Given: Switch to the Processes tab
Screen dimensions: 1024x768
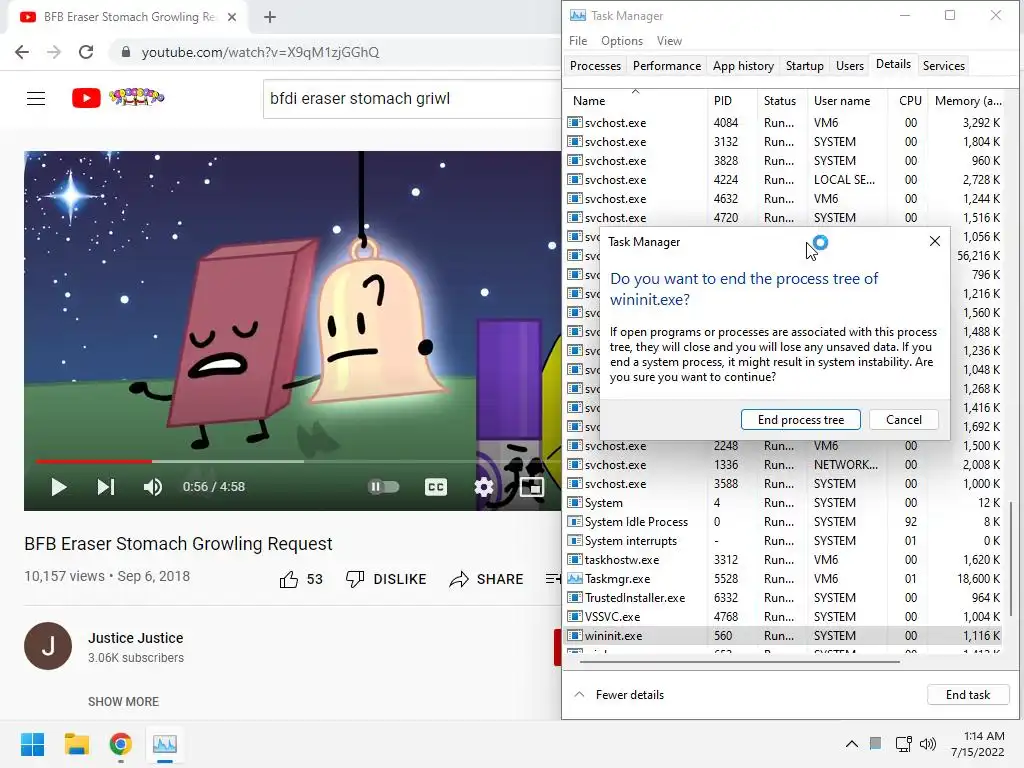Looking at the screenshot, I should click(595, 66).
